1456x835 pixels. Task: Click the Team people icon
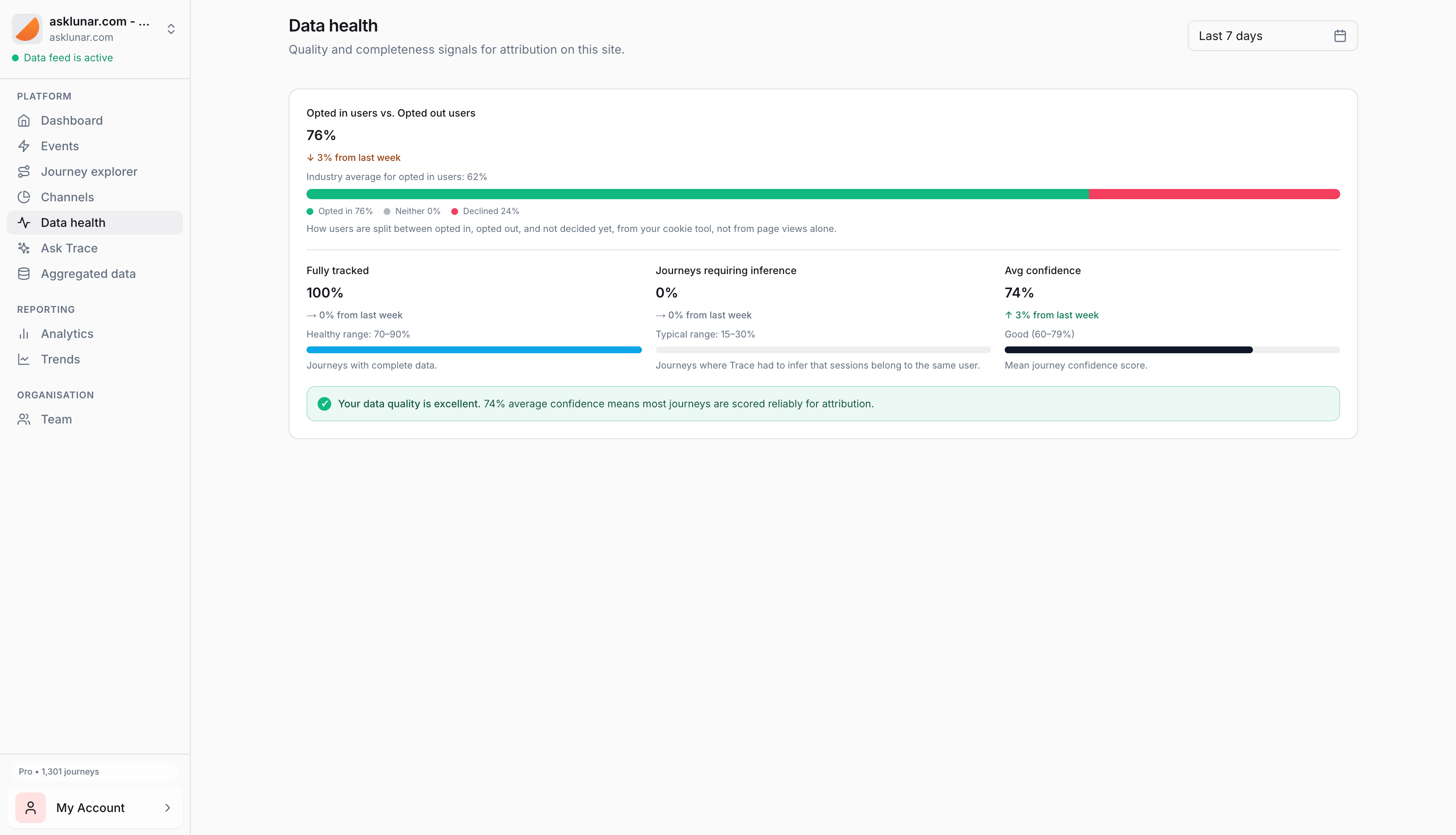point(23,419)
